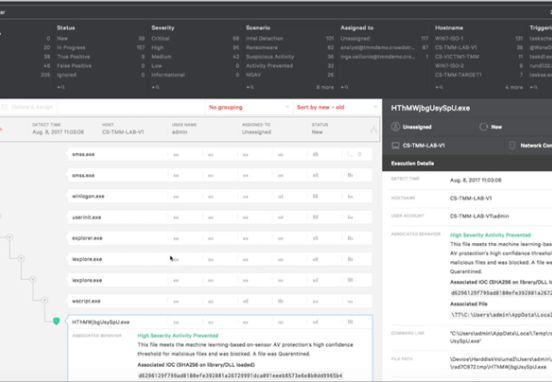The width and height of the screenshot is (552, 382).
Task: Click the process tree icon in the detection header row
Action: coord(373,130)
